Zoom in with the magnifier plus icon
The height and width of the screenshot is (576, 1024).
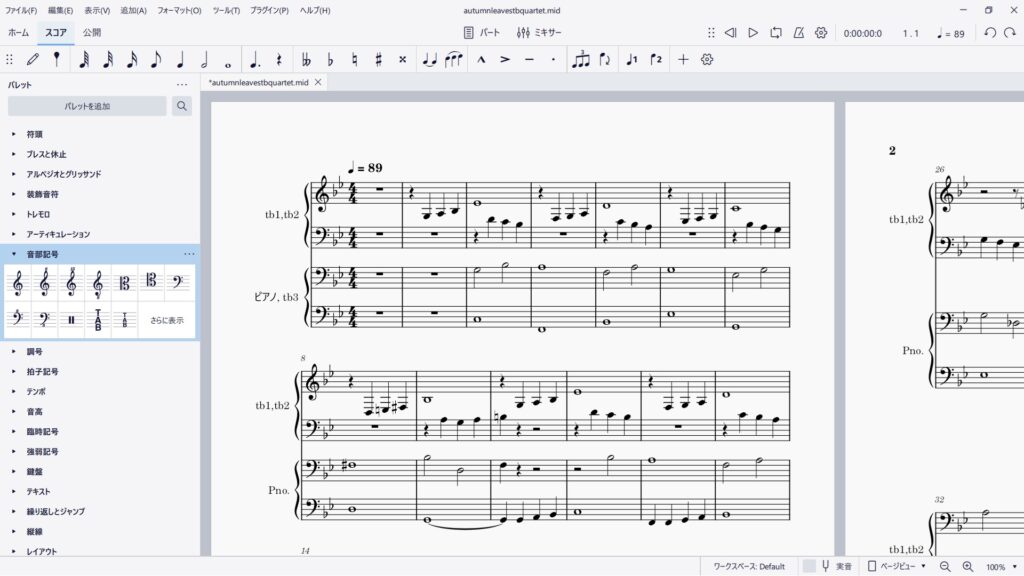[967, 566]
